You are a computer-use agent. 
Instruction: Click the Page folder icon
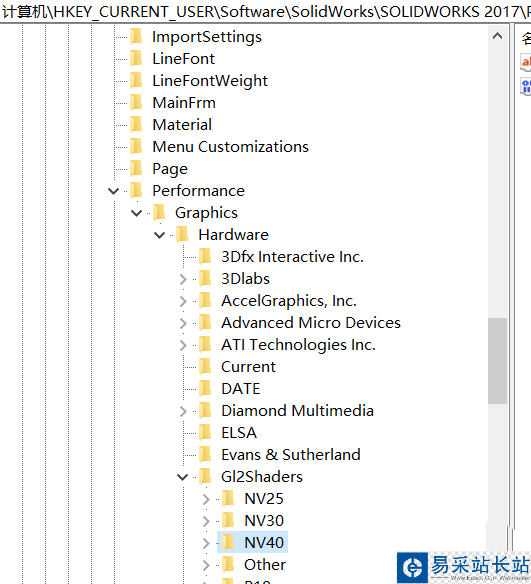(137, 168)
